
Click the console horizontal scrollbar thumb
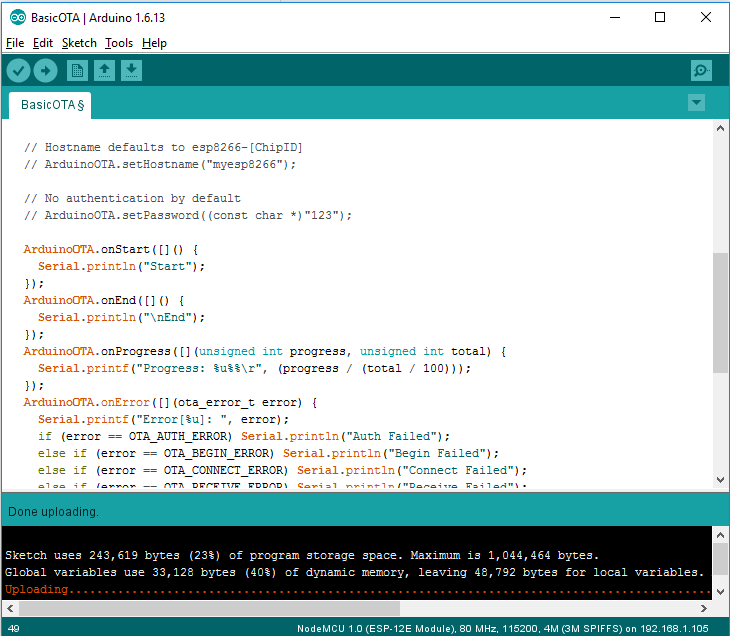tap(208, 608)
